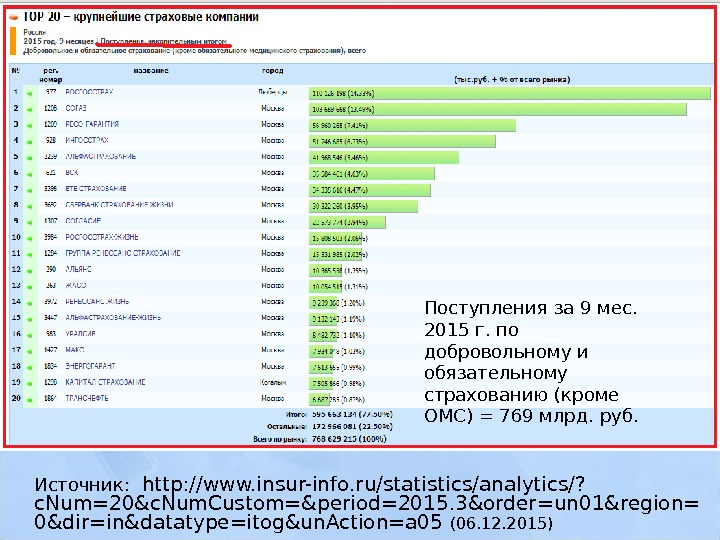Click the Остальные value 172 966 081
This screenshot has width=720, height=540.
tap(352, 427)
